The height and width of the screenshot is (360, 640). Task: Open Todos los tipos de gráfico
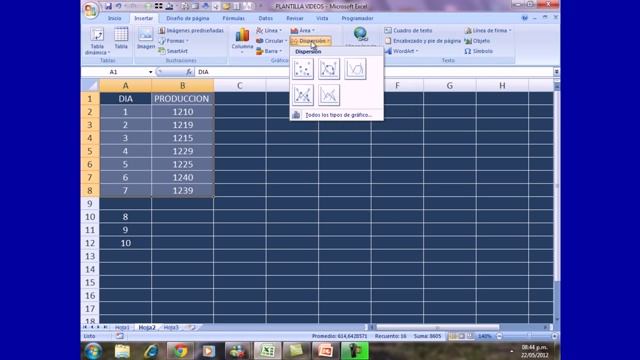[337, 115]
